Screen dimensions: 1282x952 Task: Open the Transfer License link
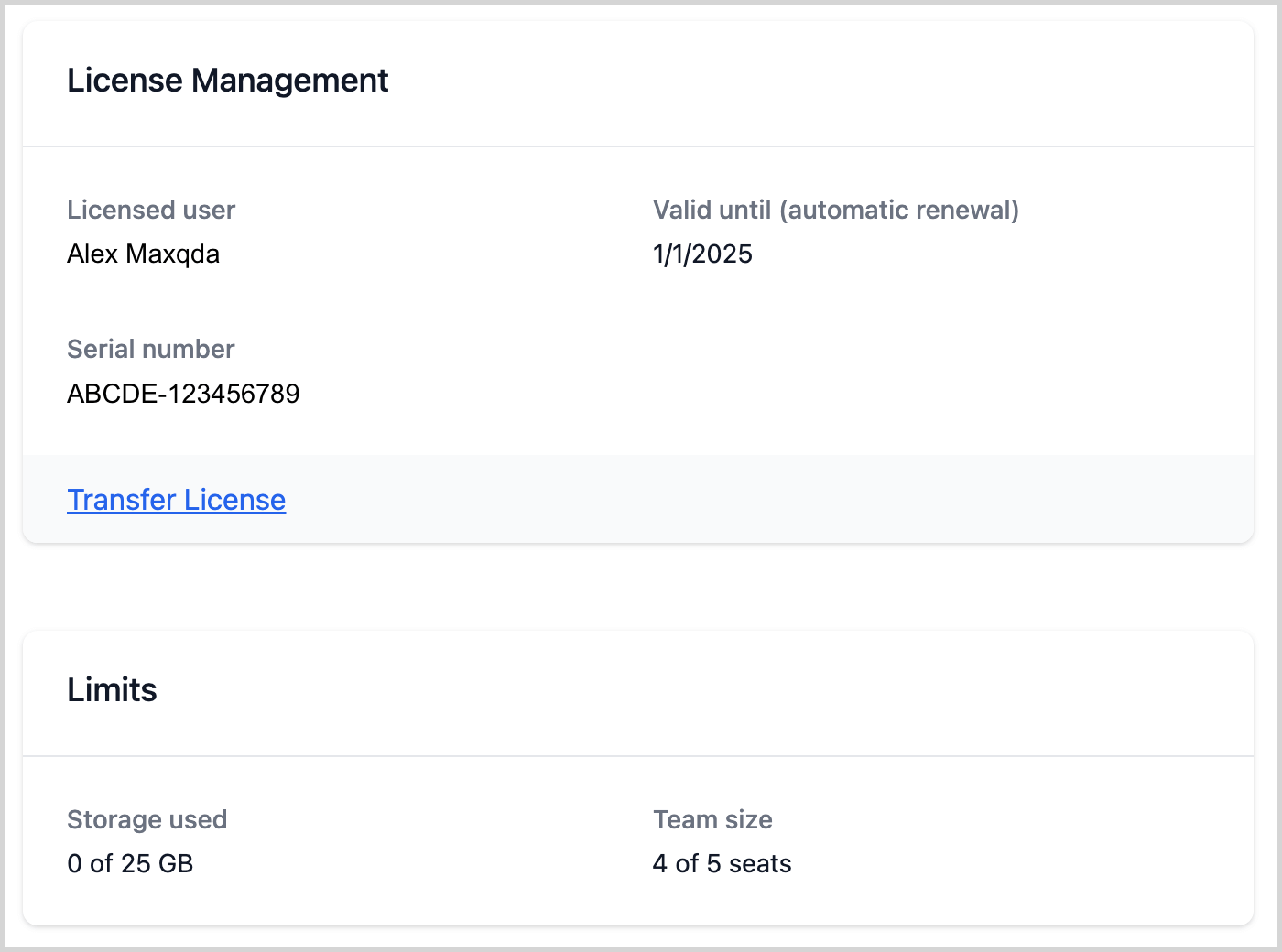tap(176, 500)
